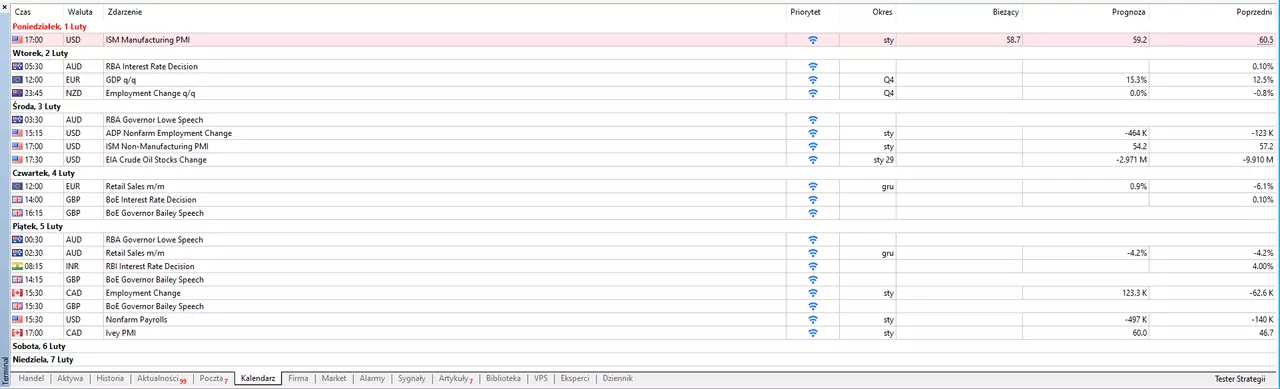The height and width of the screenshot is (389, 1280).
Task: Close the Terminal panel with the x button
Action: pos(5,5)
